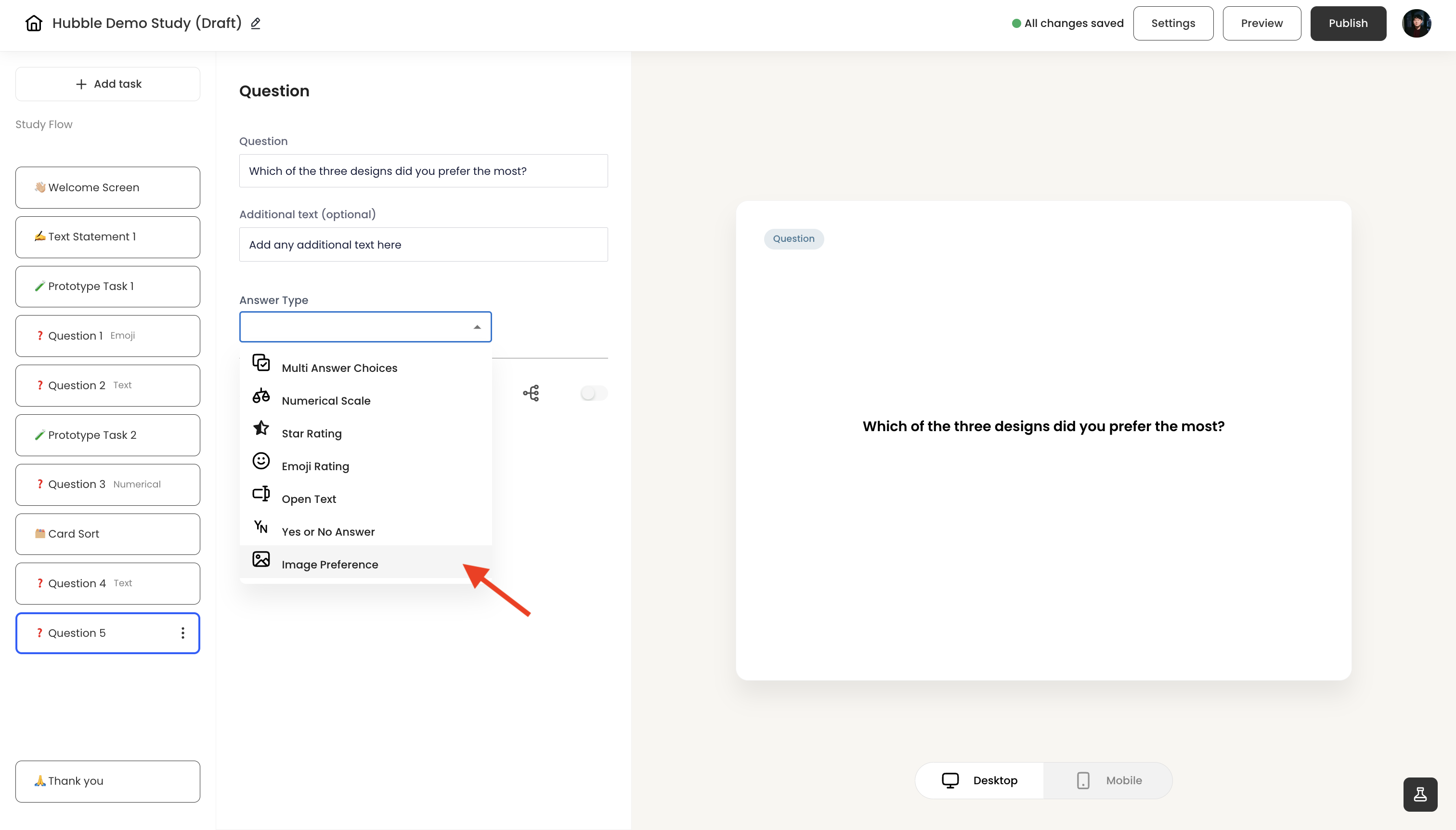1456x830 pixels.
Task: Click the Publish button
Action: click(1348, 24)
